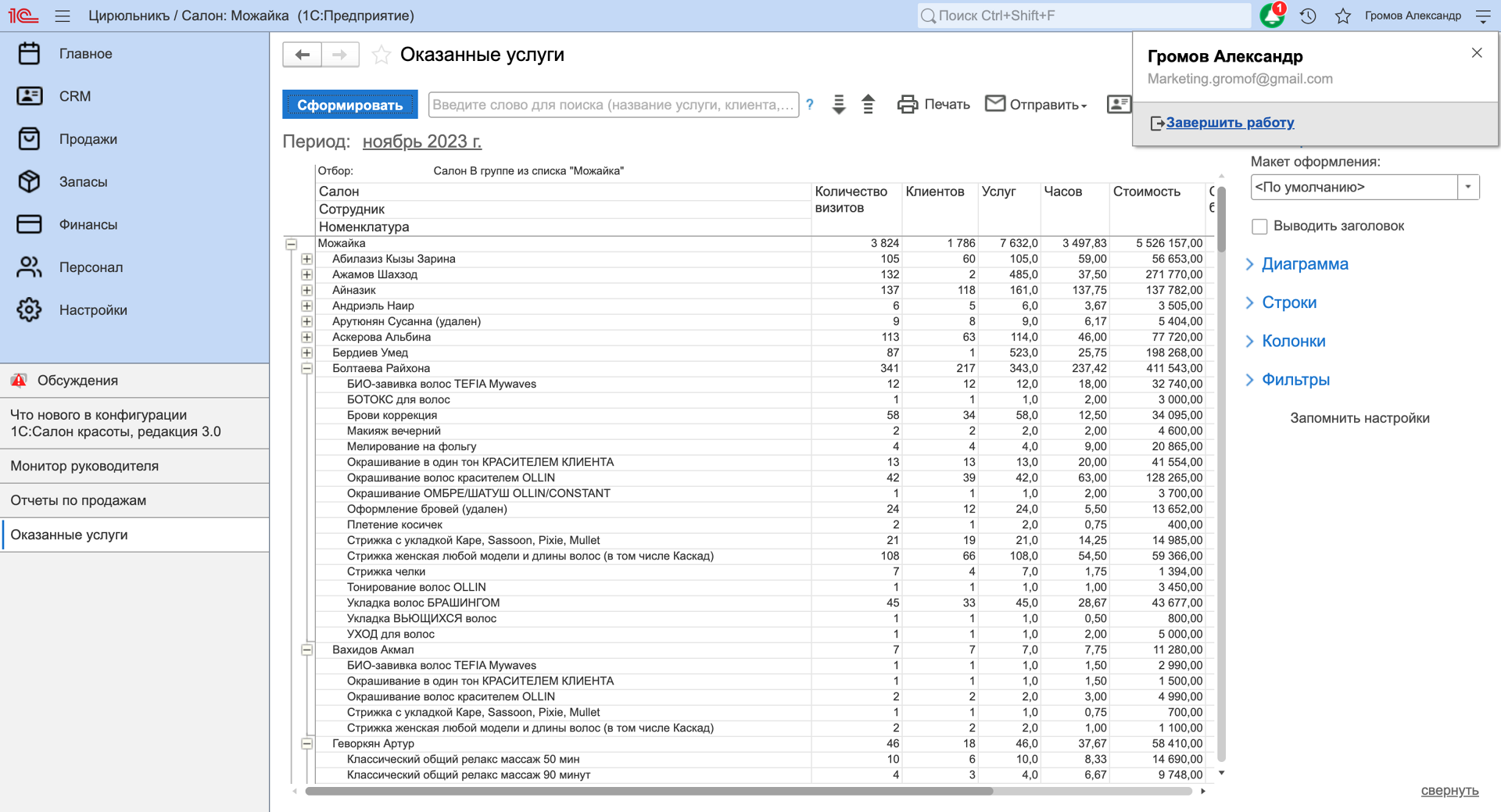1501x812 pixels.
Task: Open CRM section in sidebar
Action: [x=134, y=96]
